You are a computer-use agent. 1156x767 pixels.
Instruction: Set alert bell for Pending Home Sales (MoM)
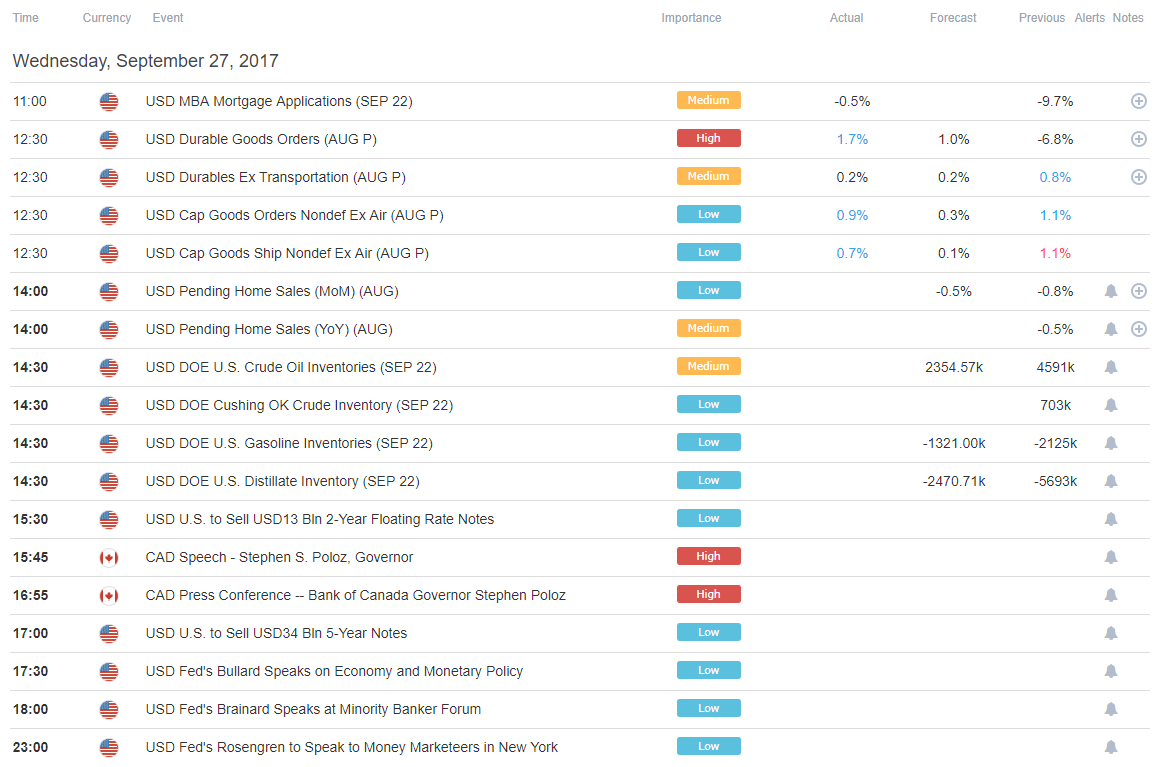(x=1111, y=291)
